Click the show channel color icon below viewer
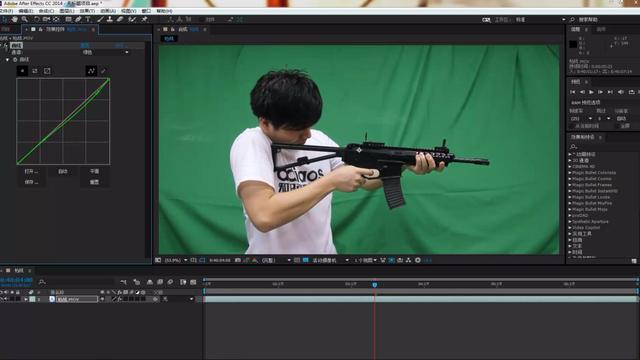Image resolution: width=640 pixels, height=360 pixels. pos(255,260)
